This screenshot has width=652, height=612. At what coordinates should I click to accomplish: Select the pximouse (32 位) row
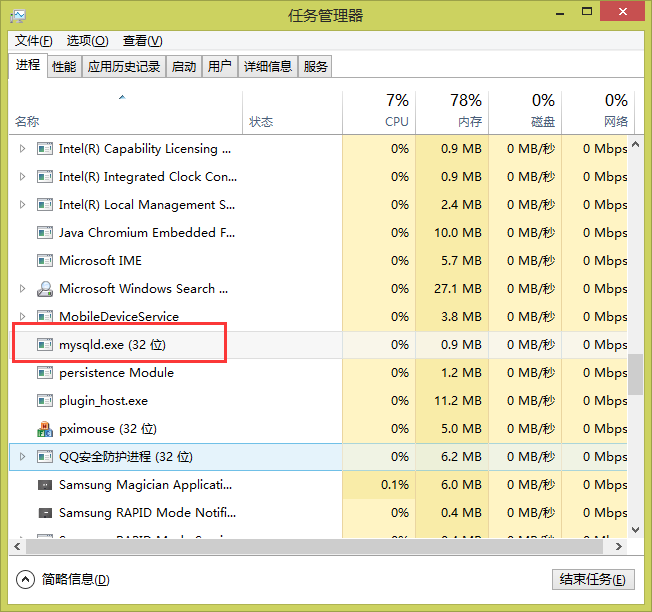pos(318,429)
